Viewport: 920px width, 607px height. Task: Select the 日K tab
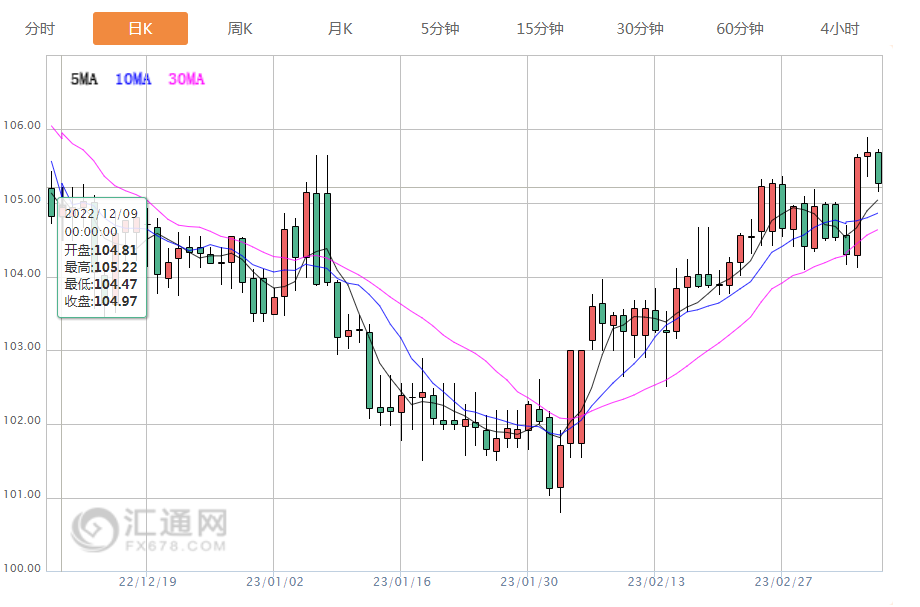click(140, 29)
